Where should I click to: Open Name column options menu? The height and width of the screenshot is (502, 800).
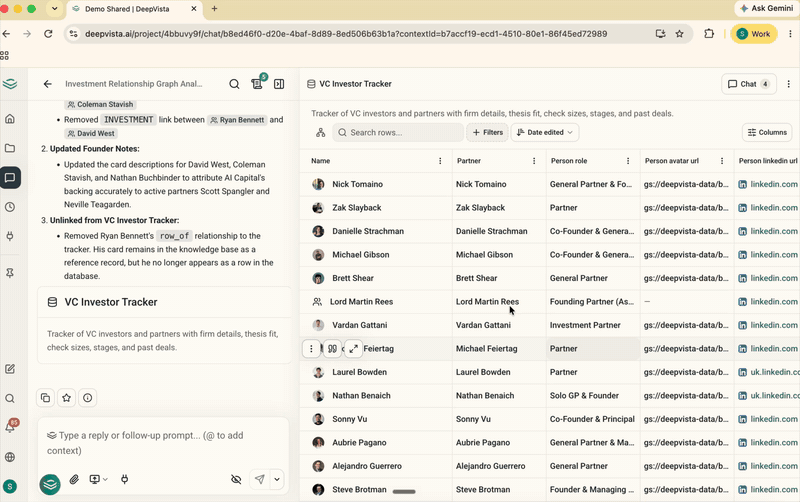(x=440, y=161)
